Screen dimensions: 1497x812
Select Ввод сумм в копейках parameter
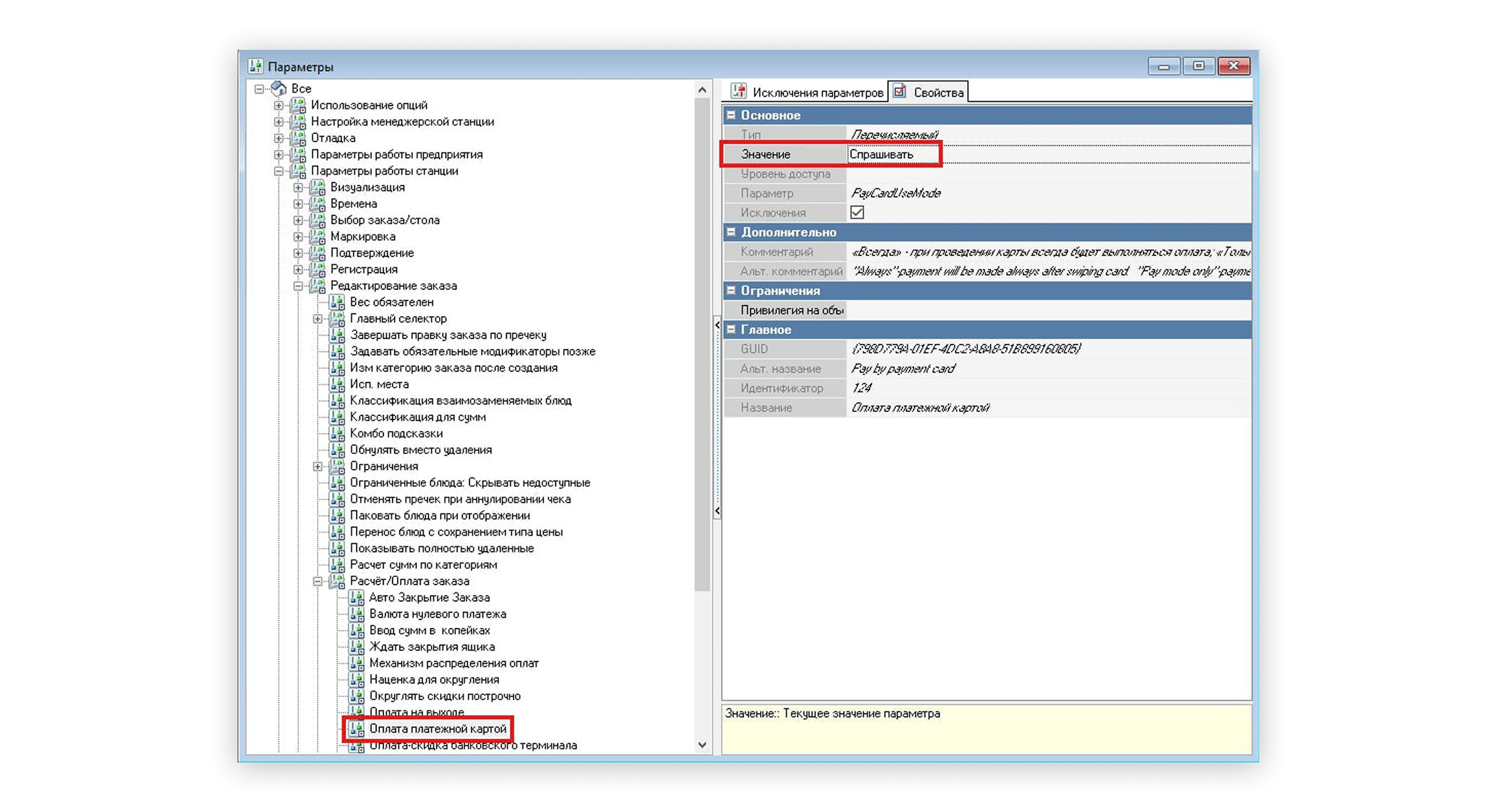430,631
